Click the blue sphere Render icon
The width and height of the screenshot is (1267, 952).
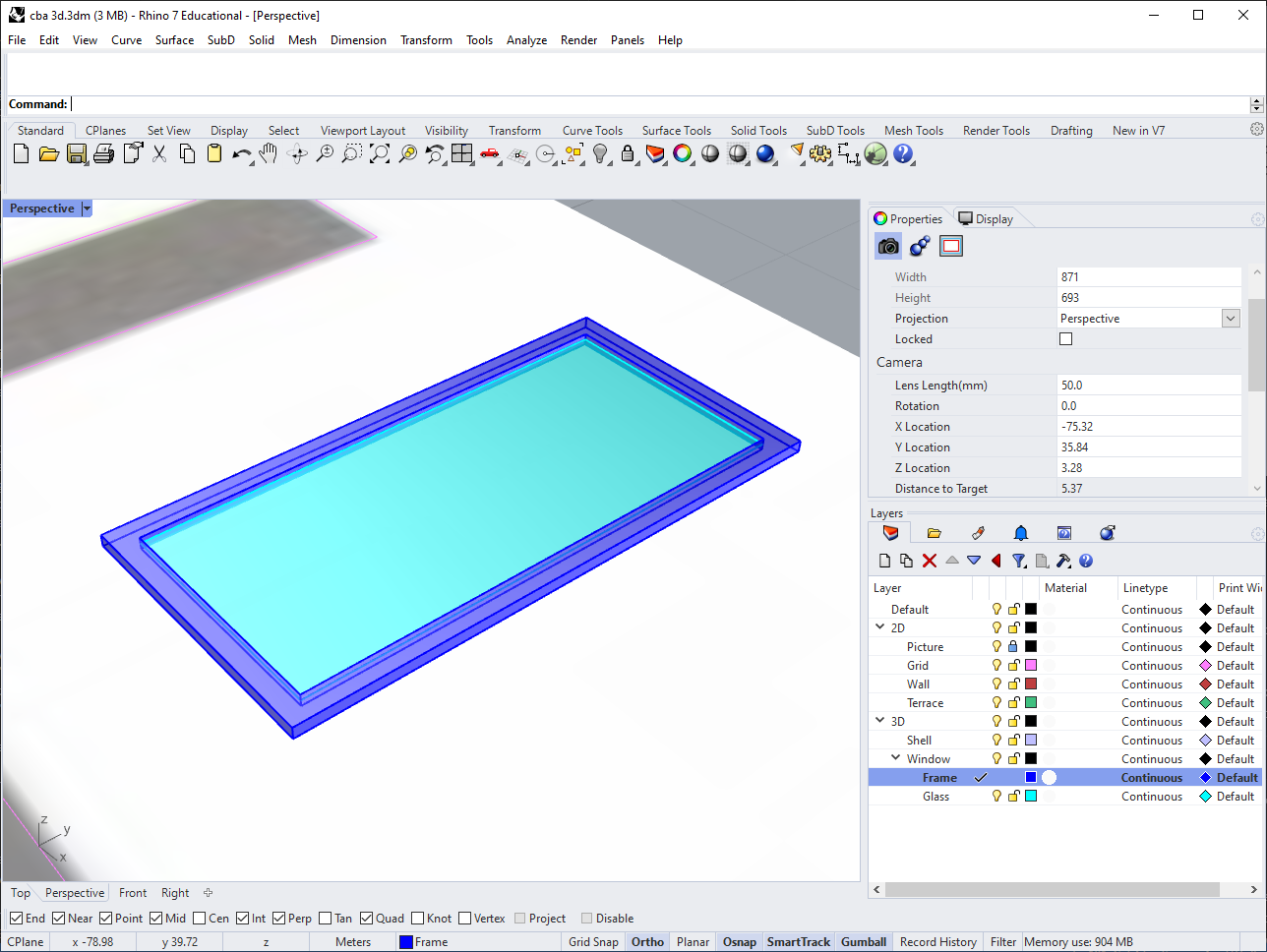pyautogui.click(x=765, y=153)
